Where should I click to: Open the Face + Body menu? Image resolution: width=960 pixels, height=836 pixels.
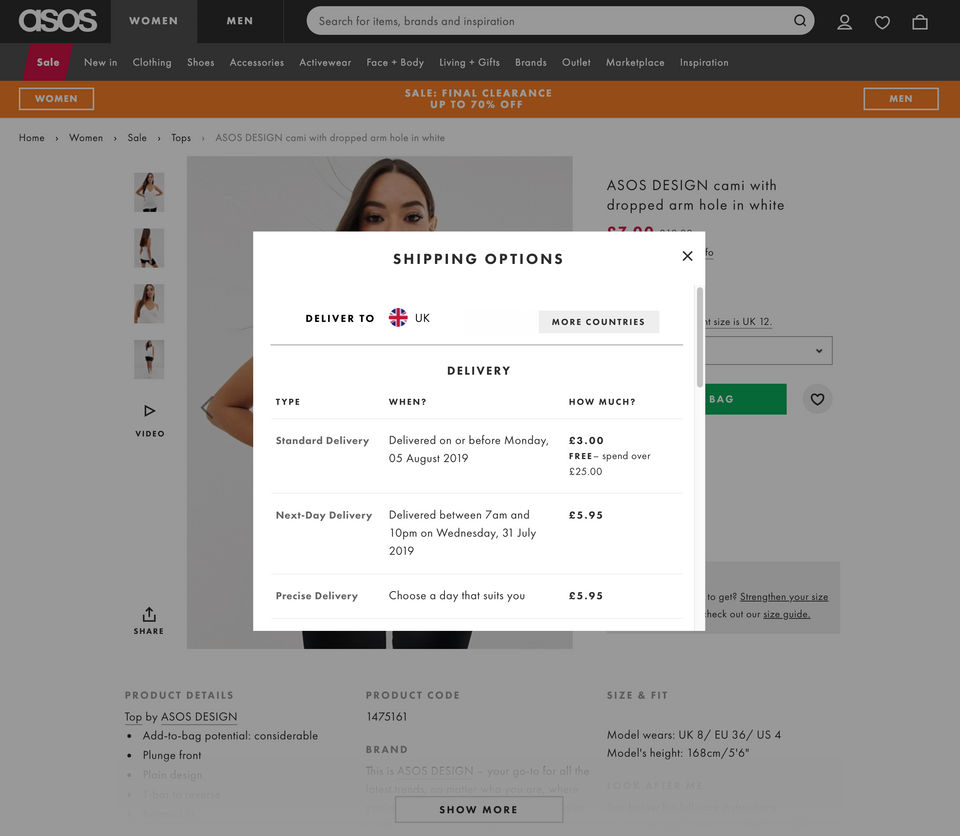coord(395,62)
